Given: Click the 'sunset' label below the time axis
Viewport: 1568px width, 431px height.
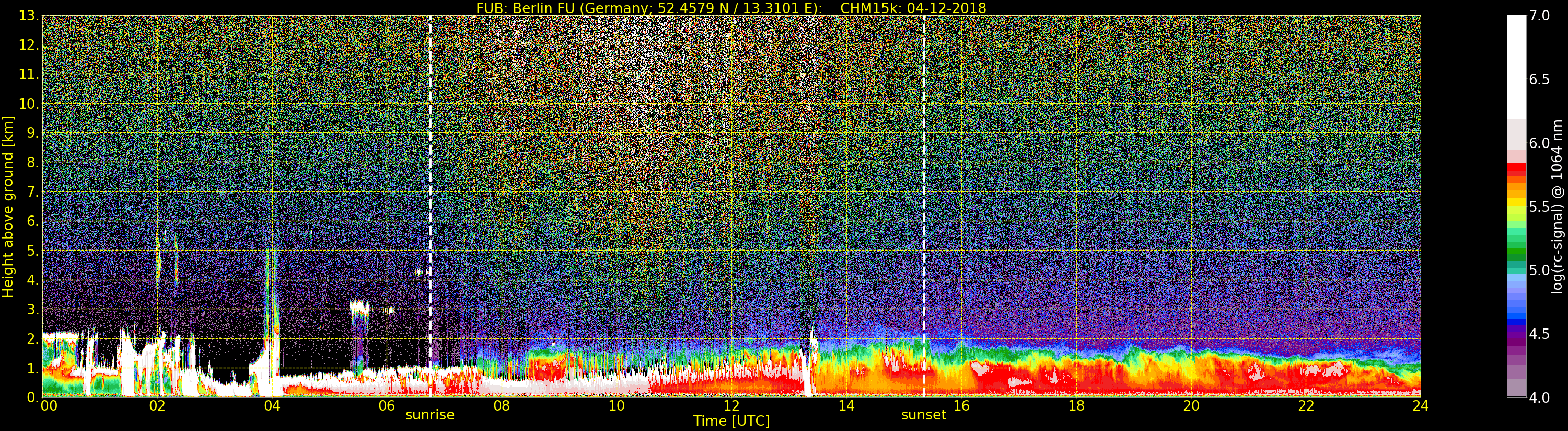Looking at the screenshot, I should (923, 415).
